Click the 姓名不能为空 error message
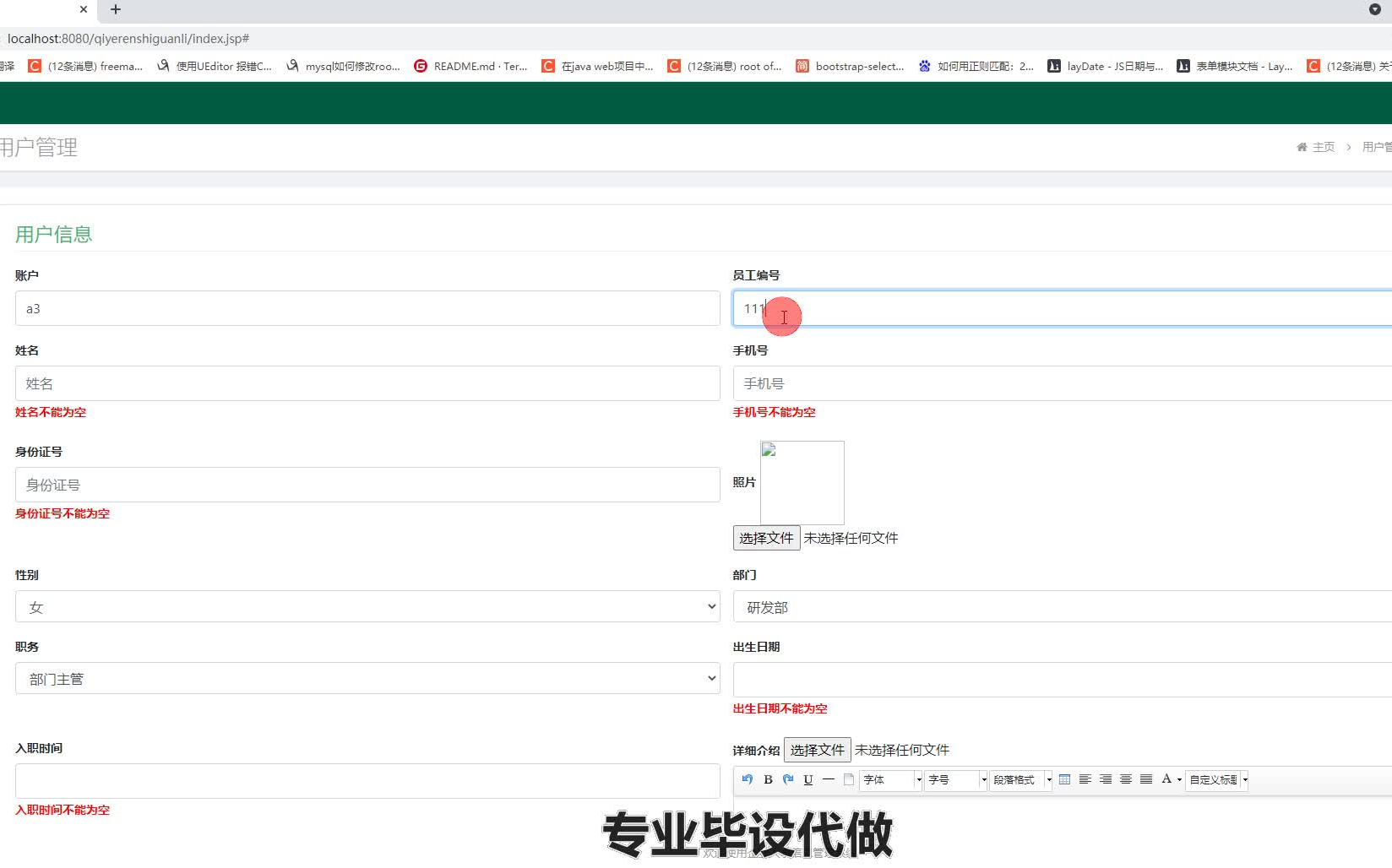This screenshot has width=1392, height=868. [x=51, y=412]
